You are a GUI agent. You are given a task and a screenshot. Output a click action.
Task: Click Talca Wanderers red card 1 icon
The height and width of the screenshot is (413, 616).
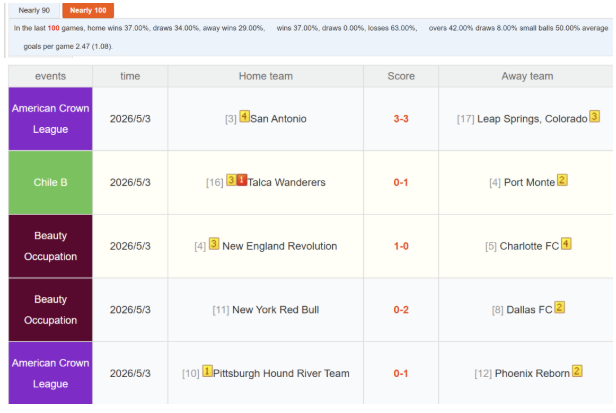pyautogui.click(x=242, y=180)
